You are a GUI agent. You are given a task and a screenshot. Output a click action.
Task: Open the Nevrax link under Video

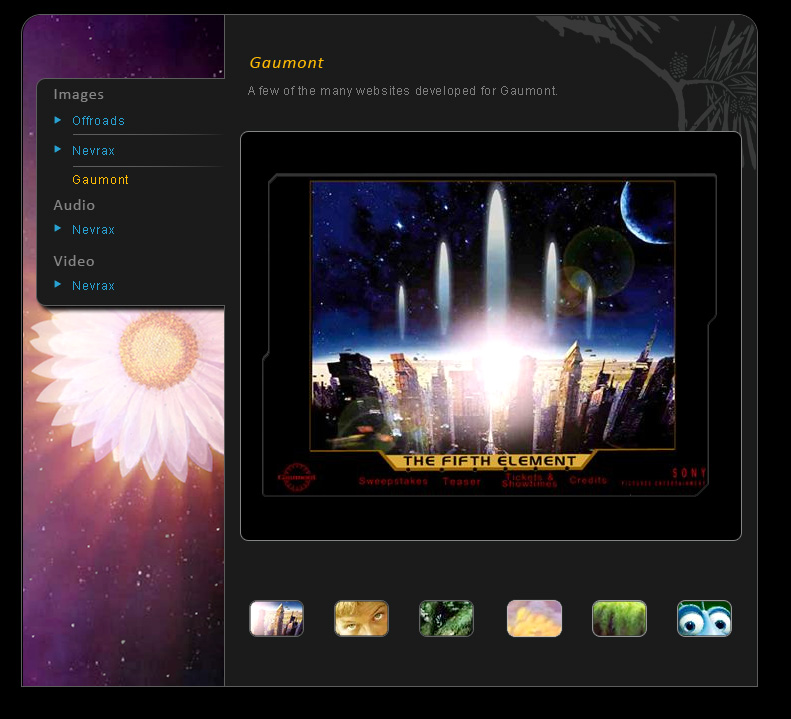93,286
